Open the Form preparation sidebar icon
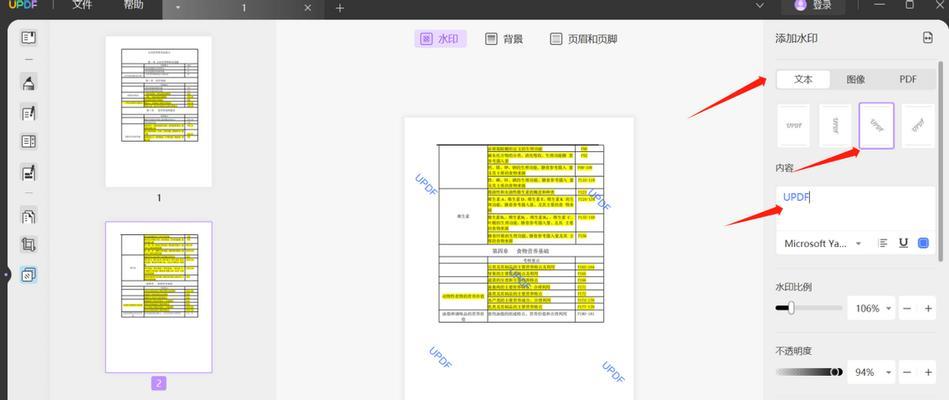The width and height of the screenshot is (949, 400). click(x=28, y=142)
